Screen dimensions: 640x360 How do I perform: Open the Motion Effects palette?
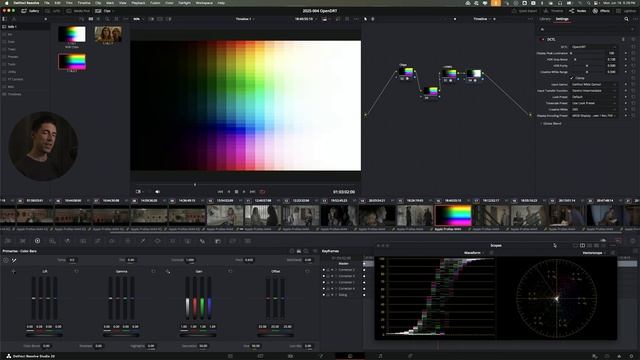[83, 241]
